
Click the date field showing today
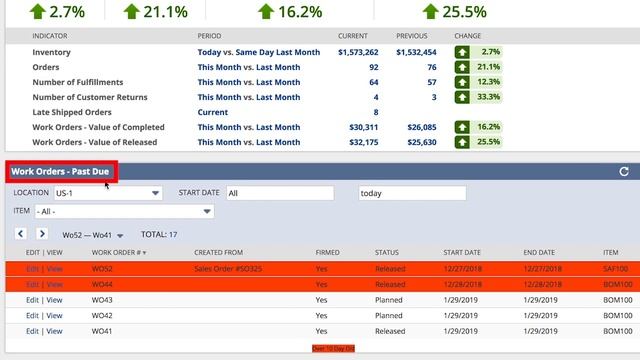tap(412, 193)
